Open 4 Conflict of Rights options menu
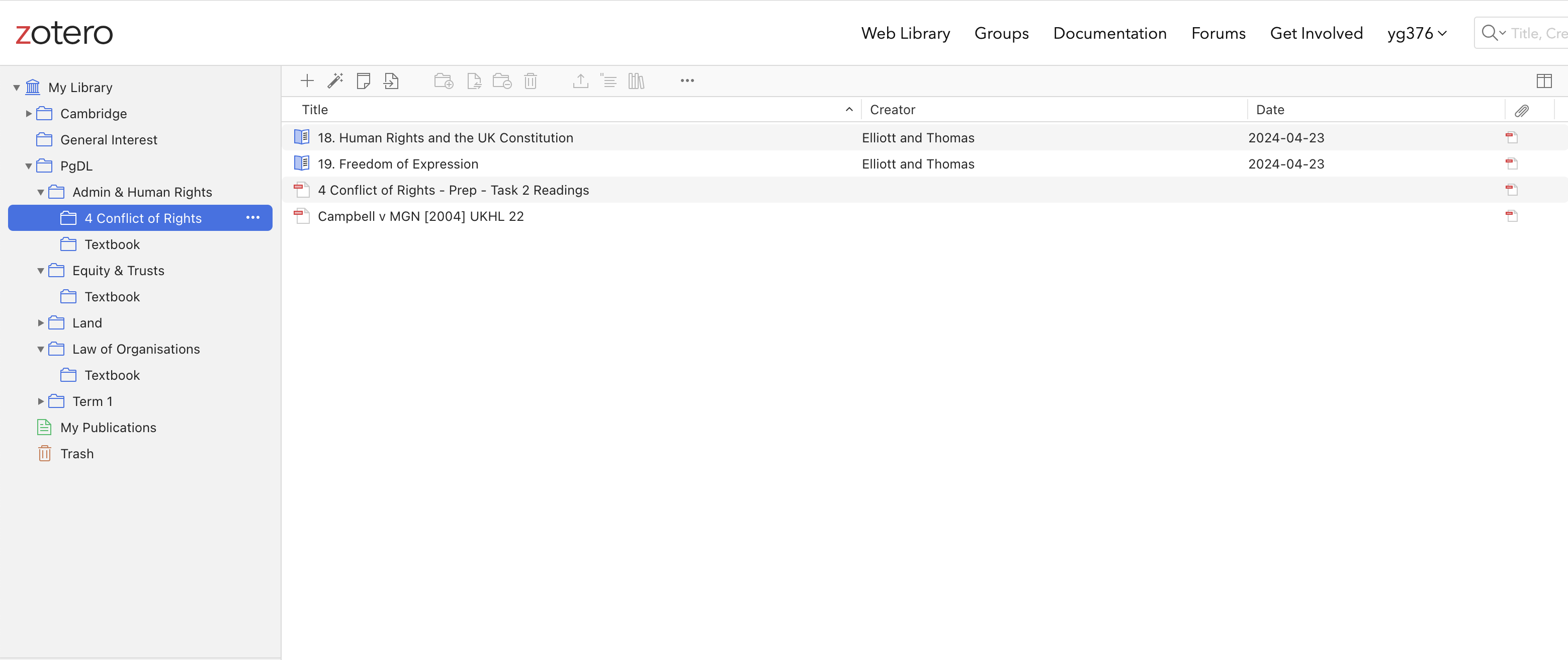Screen dimensions: 1568x660 click(x=252, y=217)
